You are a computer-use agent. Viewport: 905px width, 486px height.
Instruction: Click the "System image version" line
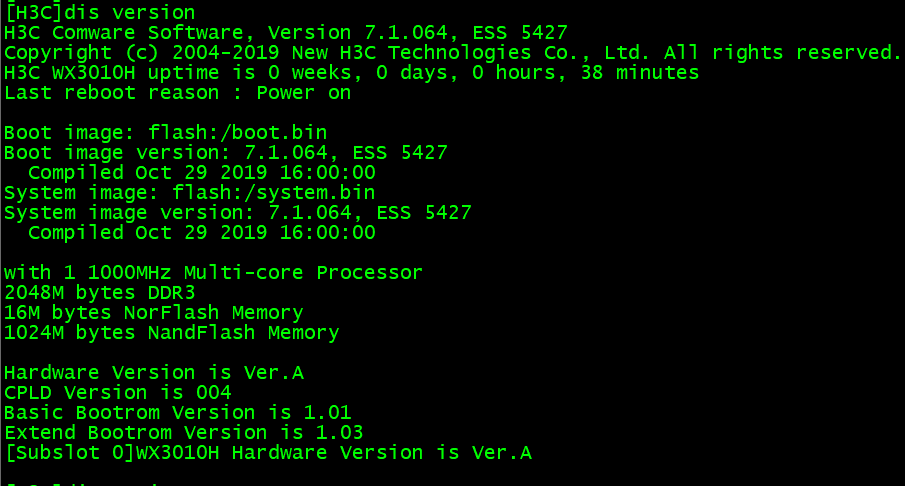pos(237,213)
